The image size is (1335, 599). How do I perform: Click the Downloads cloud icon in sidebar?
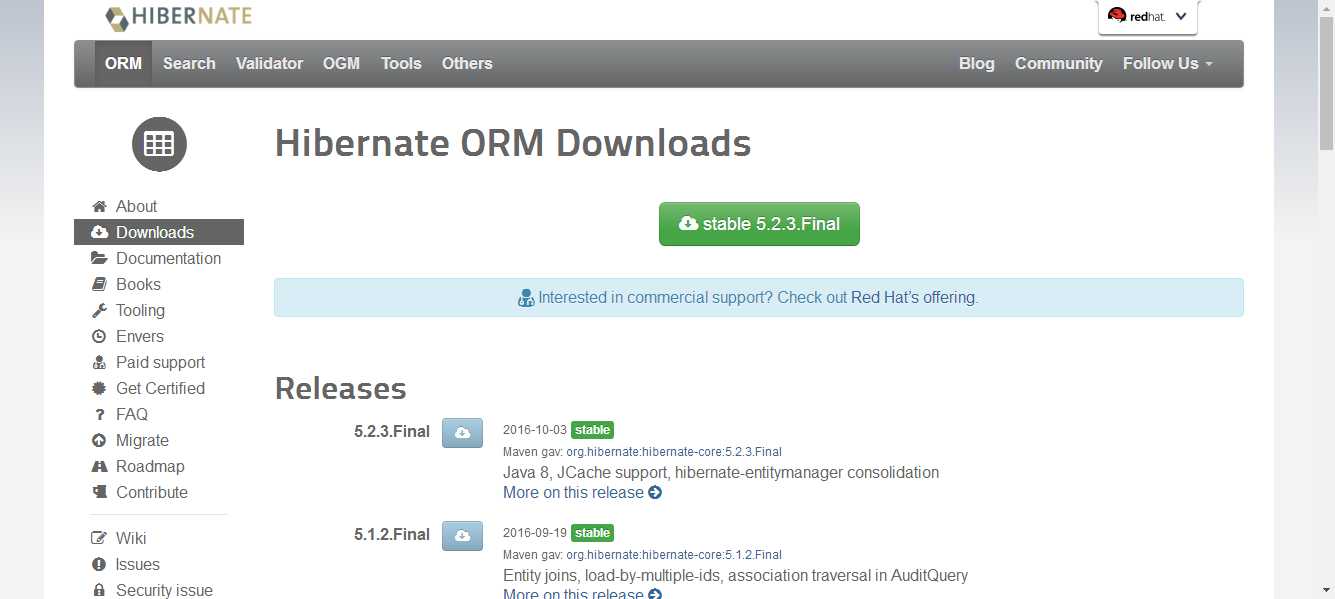click(99, 232)
